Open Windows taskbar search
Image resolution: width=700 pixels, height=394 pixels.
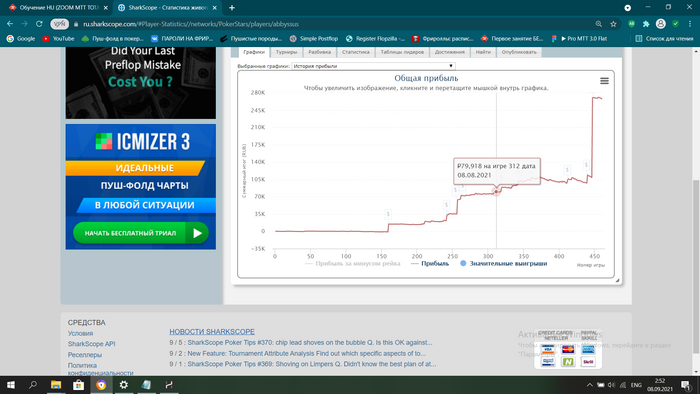pos(33,385)
